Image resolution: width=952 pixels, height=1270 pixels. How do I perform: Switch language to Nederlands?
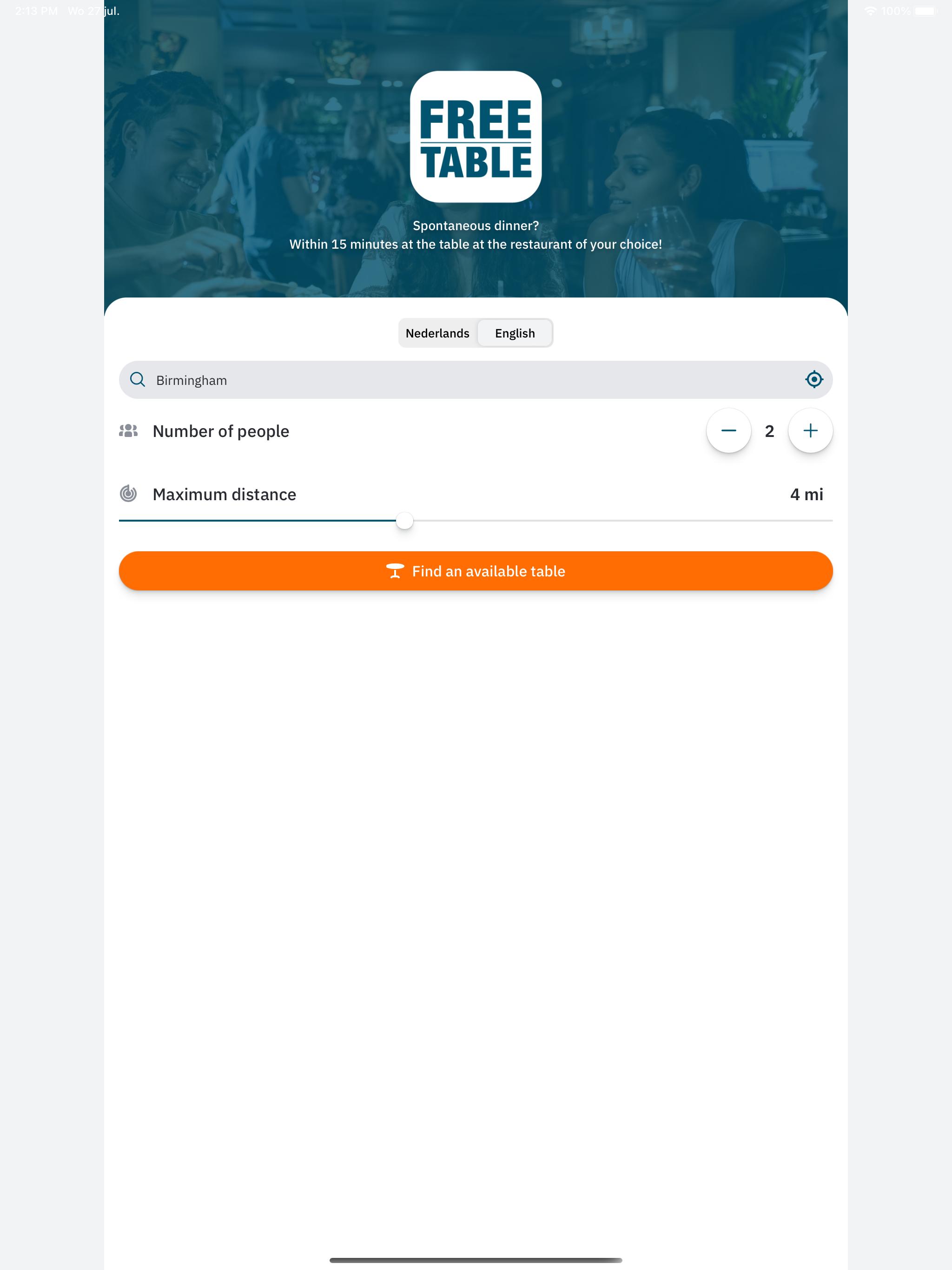[437, 333]
